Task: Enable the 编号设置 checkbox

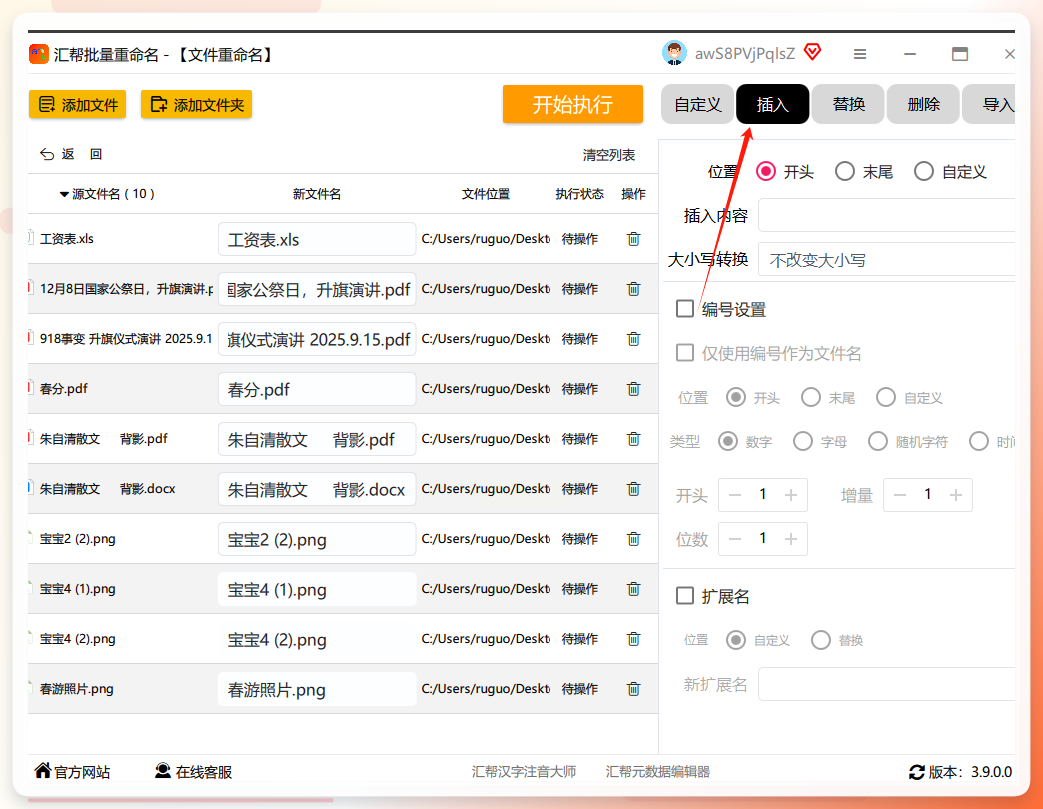Action: coord(685,309)
